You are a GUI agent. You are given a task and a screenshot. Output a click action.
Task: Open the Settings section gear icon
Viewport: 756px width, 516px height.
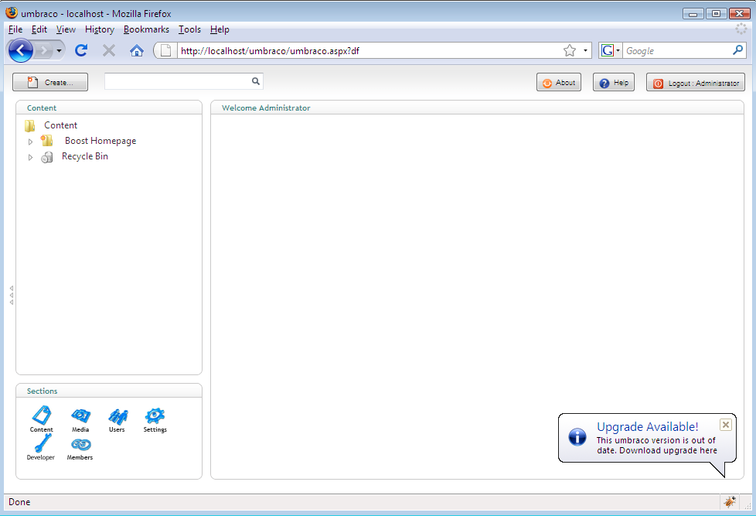pyautogui.click(x=155, y=415)
